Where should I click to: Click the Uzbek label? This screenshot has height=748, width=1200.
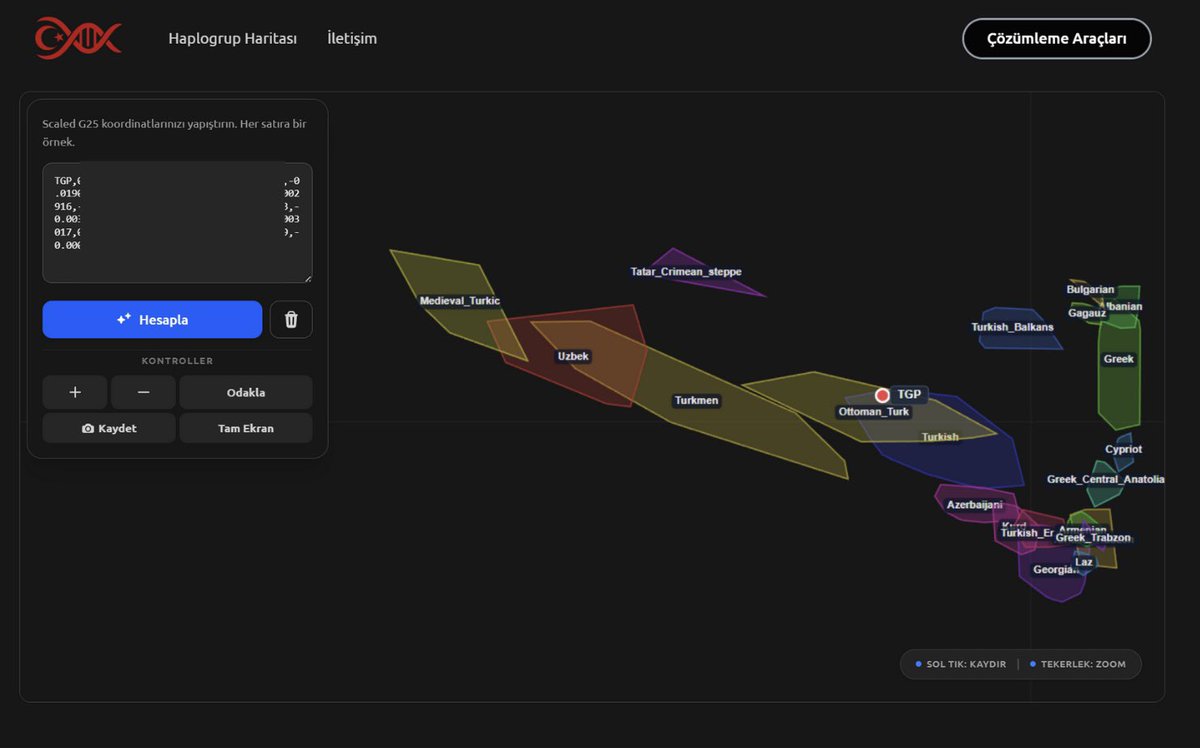[x=573, y=357]
